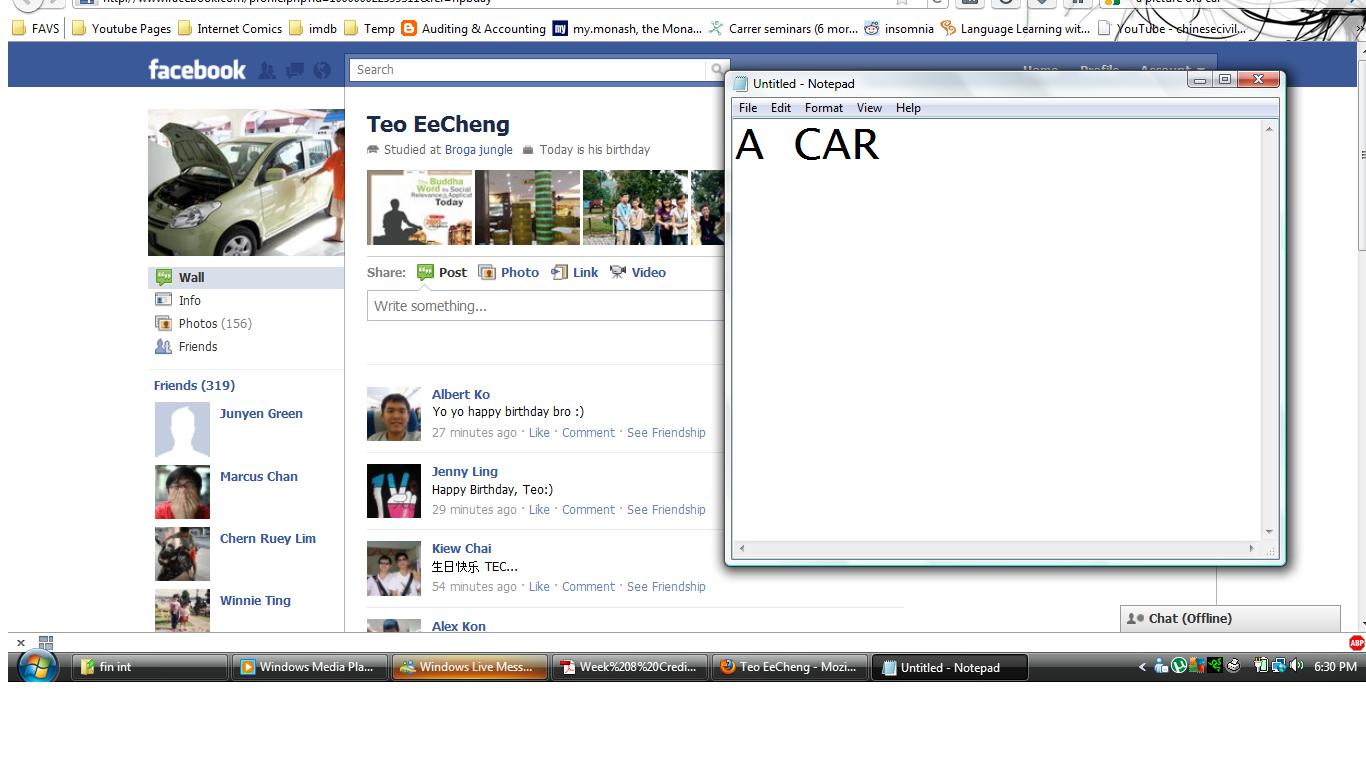Click the Info icon in sidebar
Viewport: 1366px width, 768px height.
[163, 299]
